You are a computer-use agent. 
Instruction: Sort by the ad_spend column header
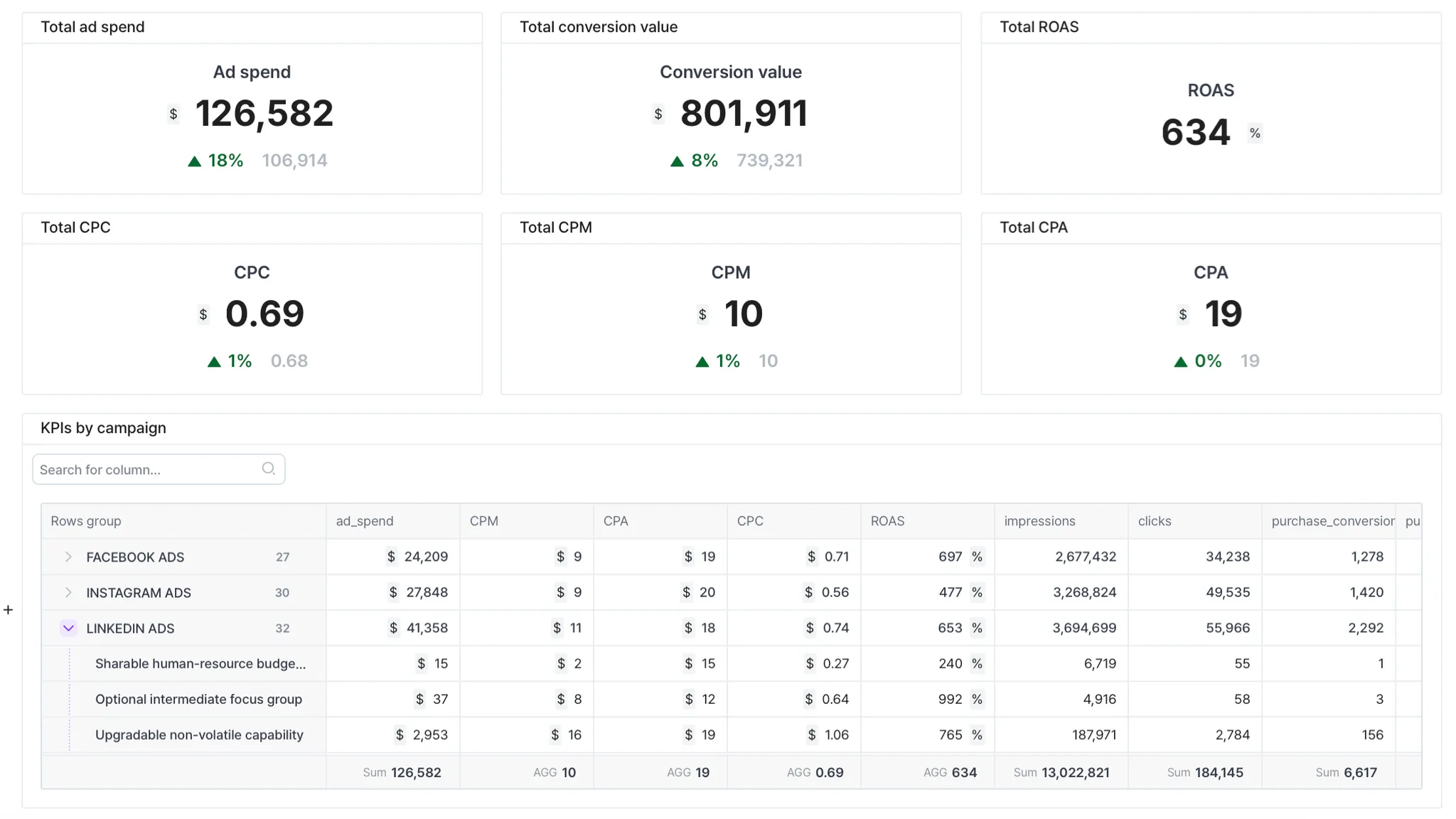tap(364, 521)
